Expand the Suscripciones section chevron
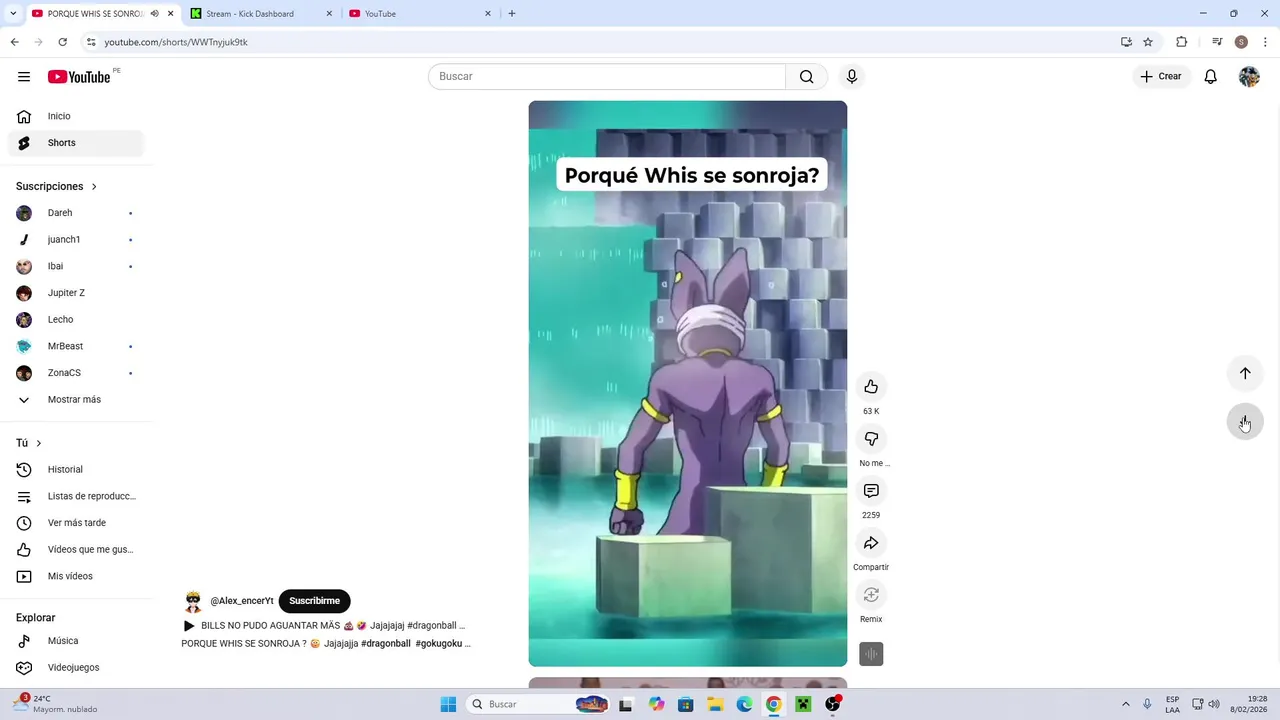The width and height of the screenshot is (1280, 720). pos(94,187)
